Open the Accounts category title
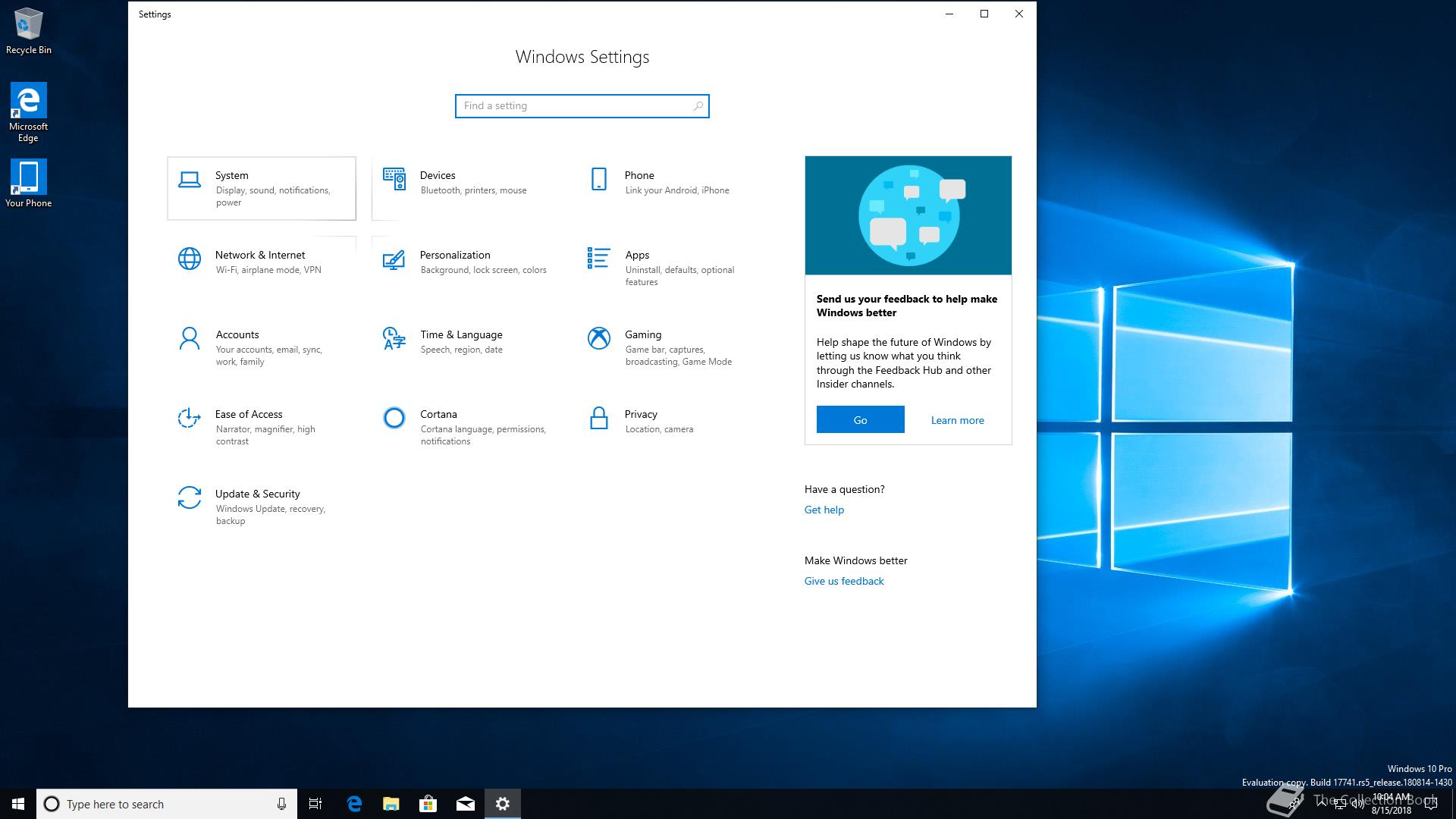This screenshot has height=819, width=1456. [x=237, y=334]
